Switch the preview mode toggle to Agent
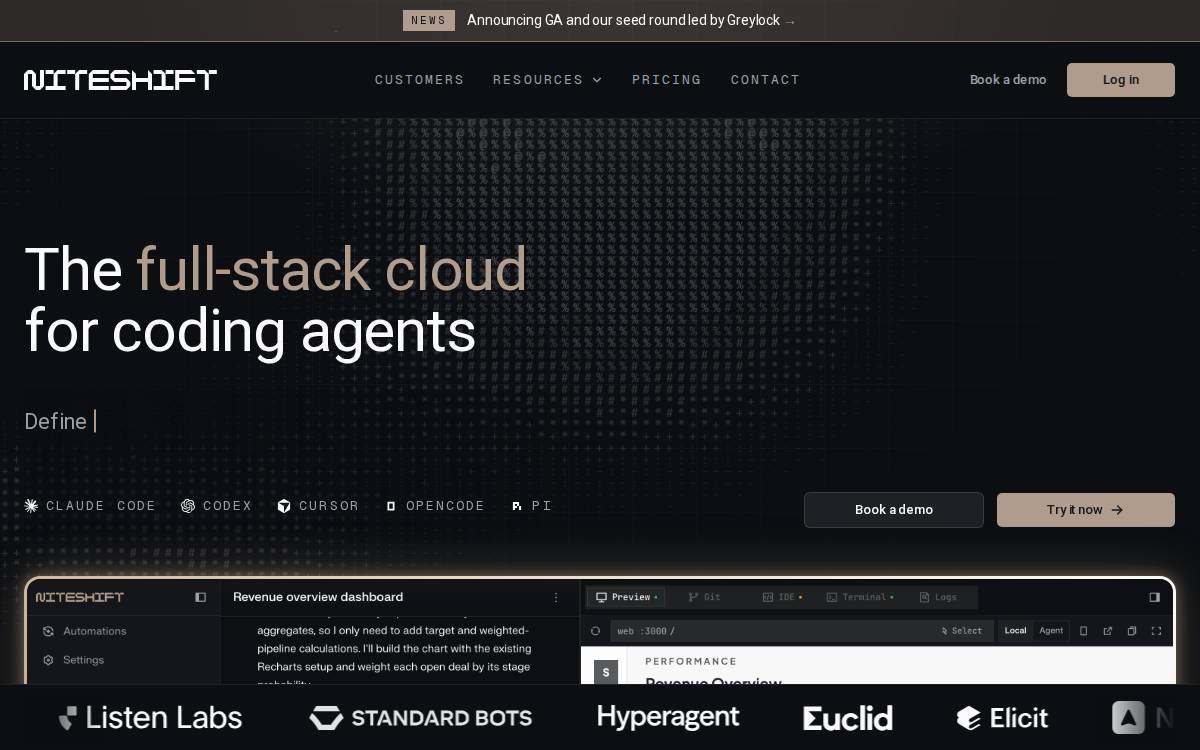 coord(1051,631)
